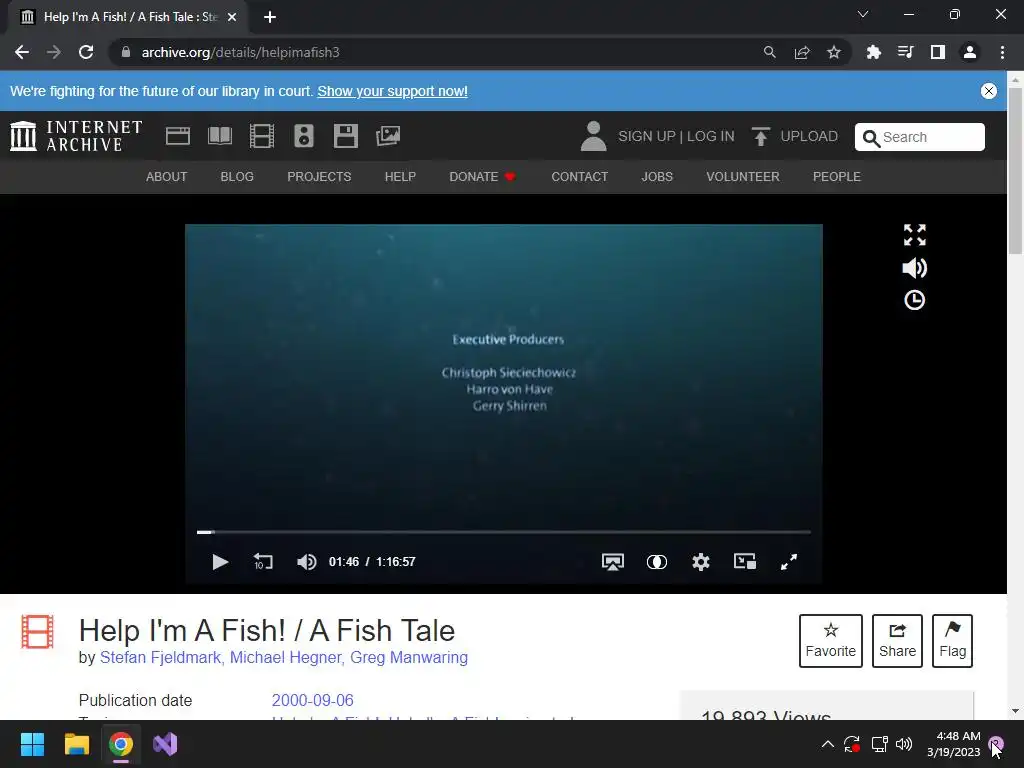Open the CONTACT menu item

579,177
